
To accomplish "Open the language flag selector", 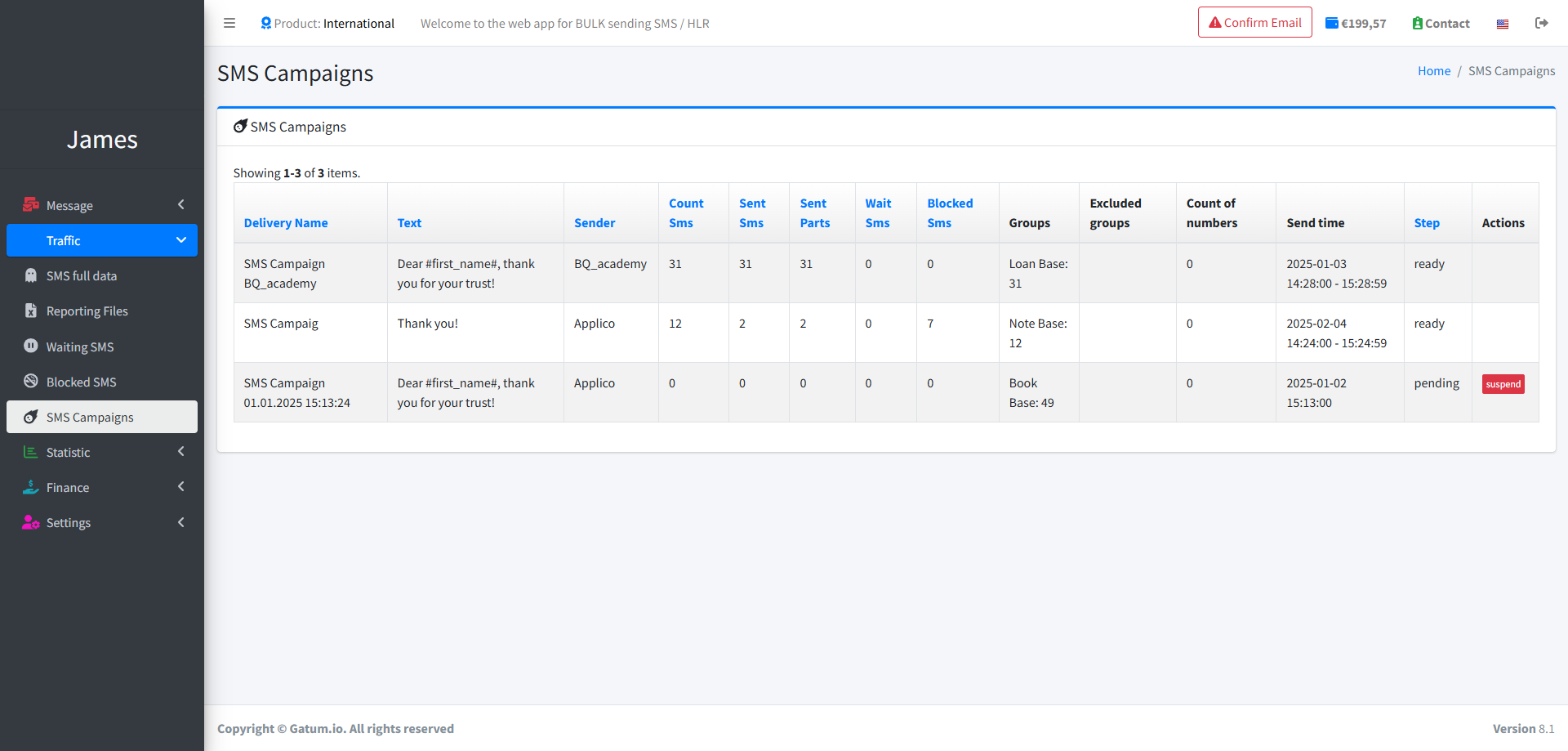I will [x=1502, y=24].
